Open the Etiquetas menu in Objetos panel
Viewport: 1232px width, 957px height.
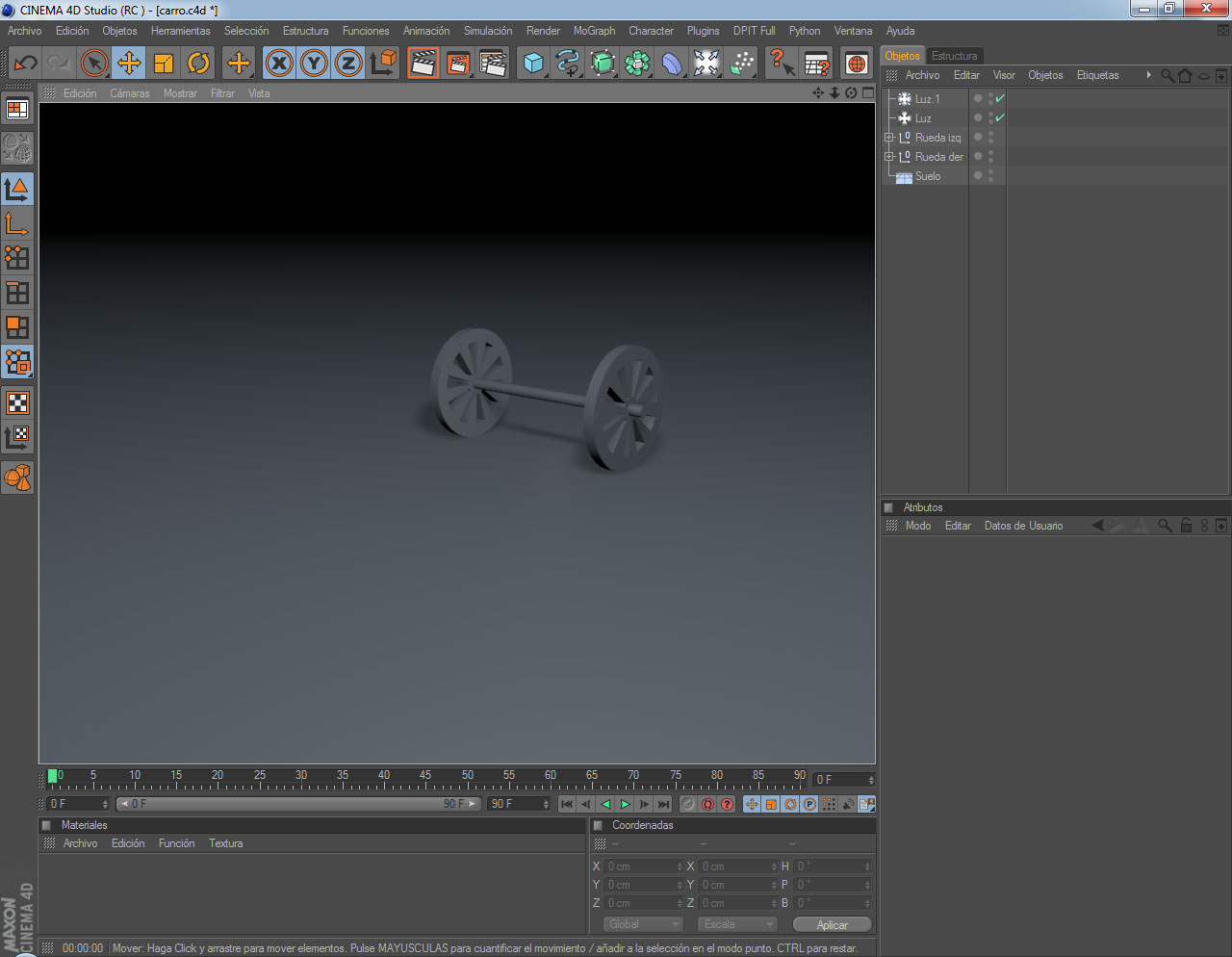1098,75
